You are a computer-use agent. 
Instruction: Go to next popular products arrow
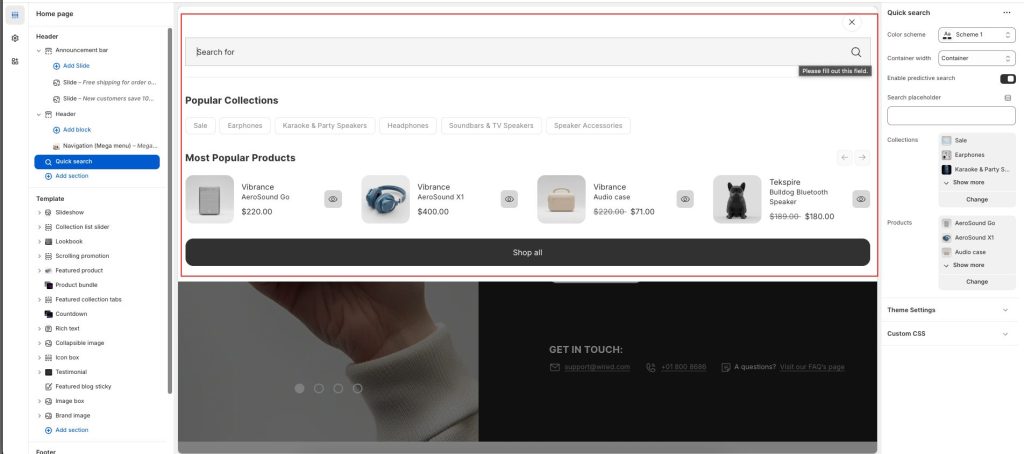tap(862, 157)
